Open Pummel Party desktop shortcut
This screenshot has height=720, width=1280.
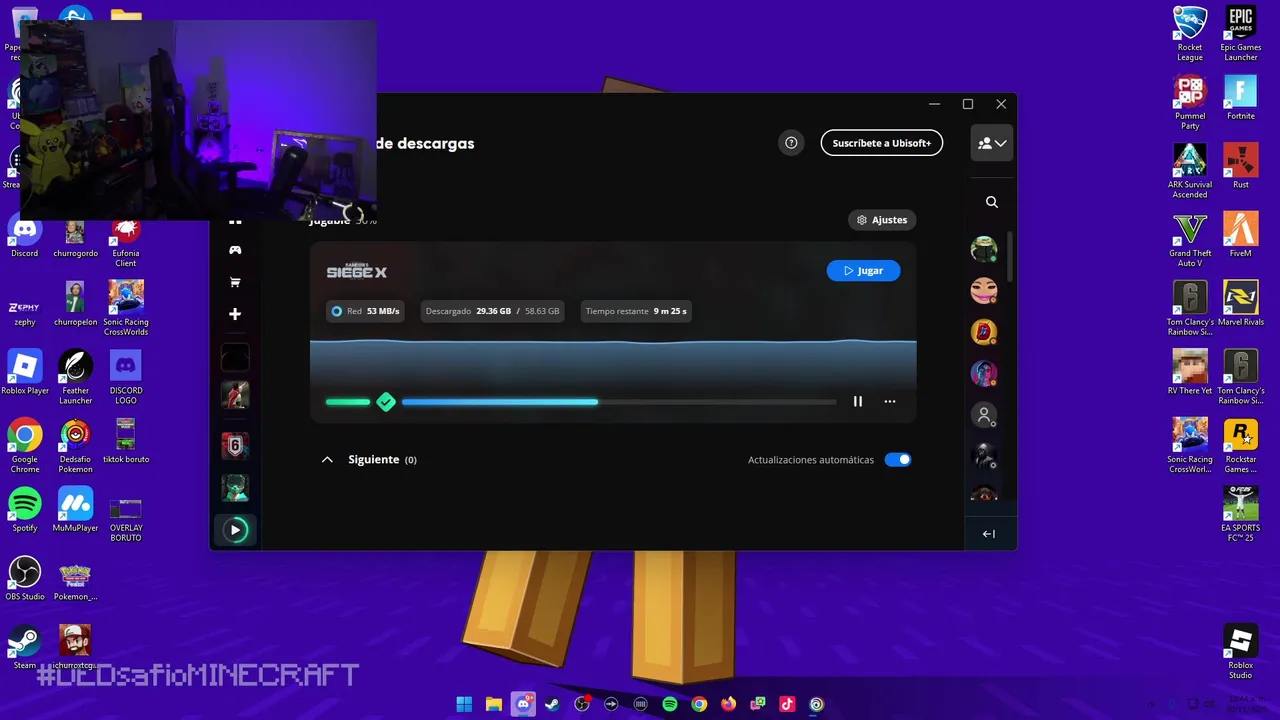tap(1190, 103)
